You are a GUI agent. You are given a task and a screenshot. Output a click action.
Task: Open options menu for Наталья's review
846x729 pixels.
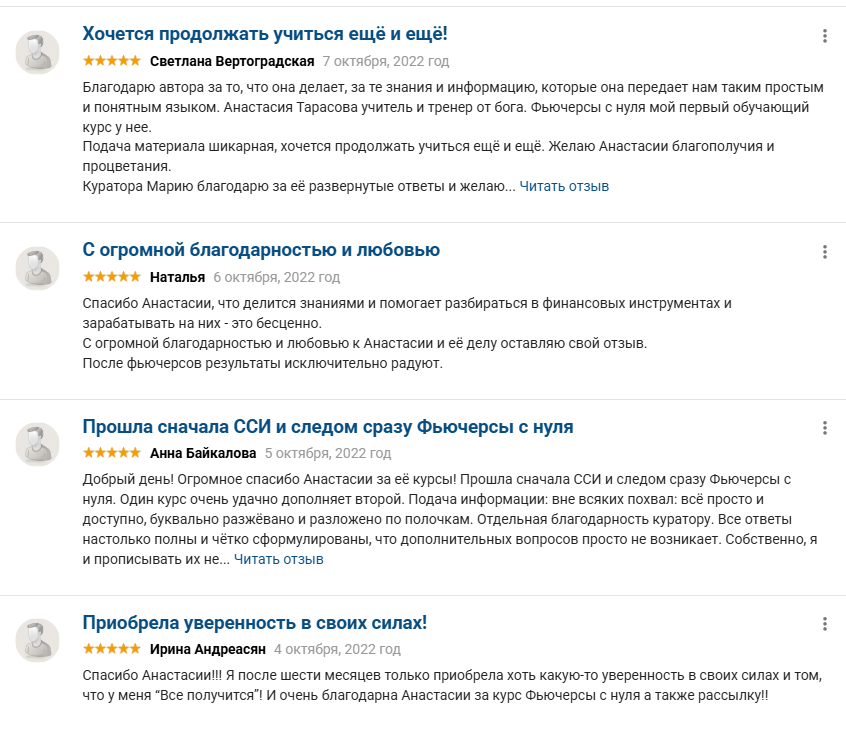click(825, 252)
